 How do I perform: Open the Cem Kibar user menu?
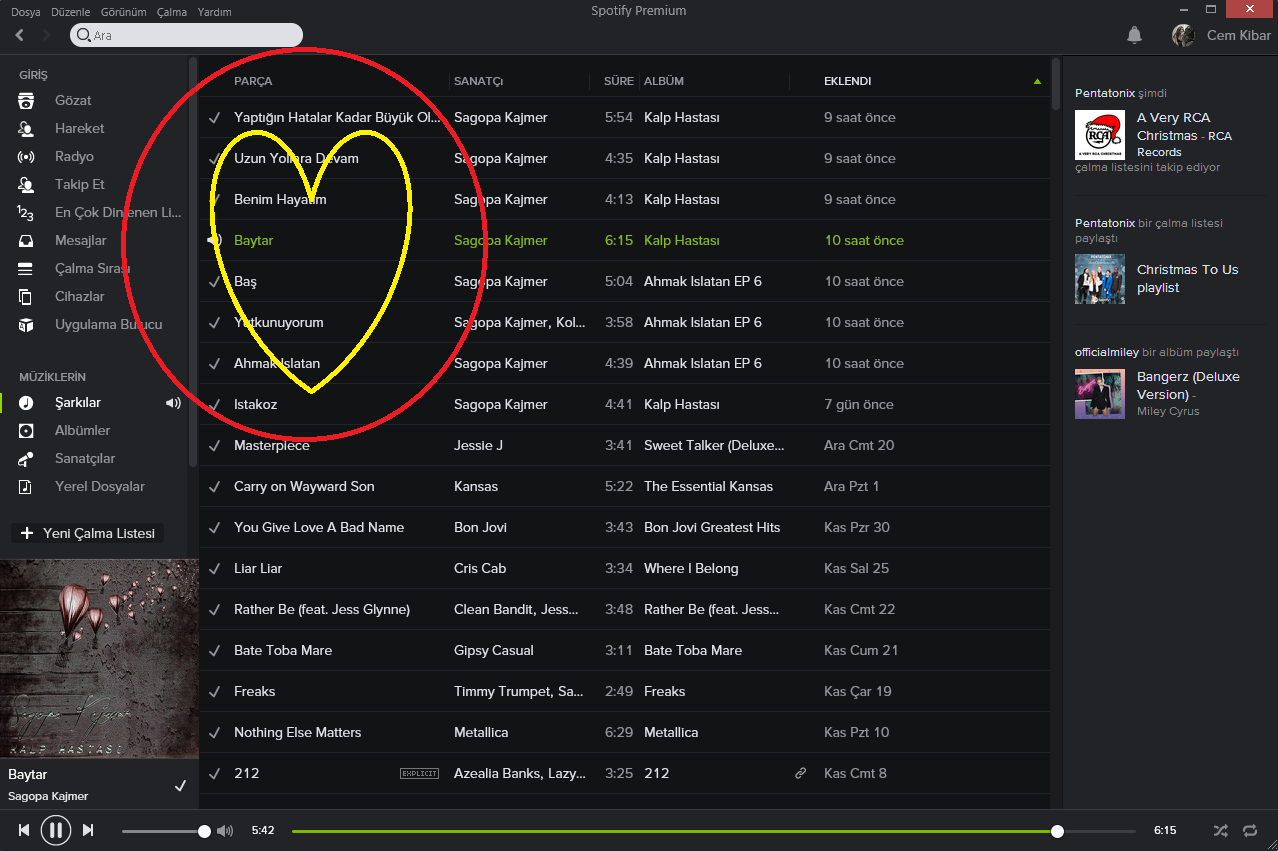coord(1239,35)
